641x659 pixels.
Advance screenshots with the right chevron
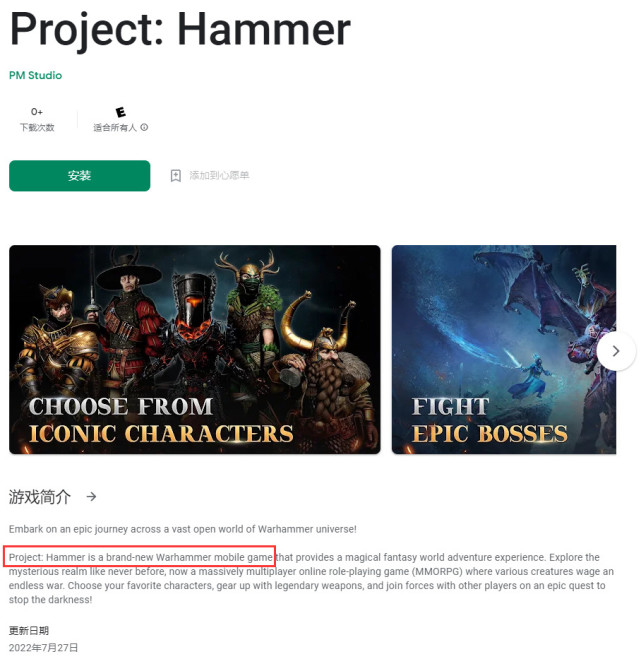coord(616,351)
